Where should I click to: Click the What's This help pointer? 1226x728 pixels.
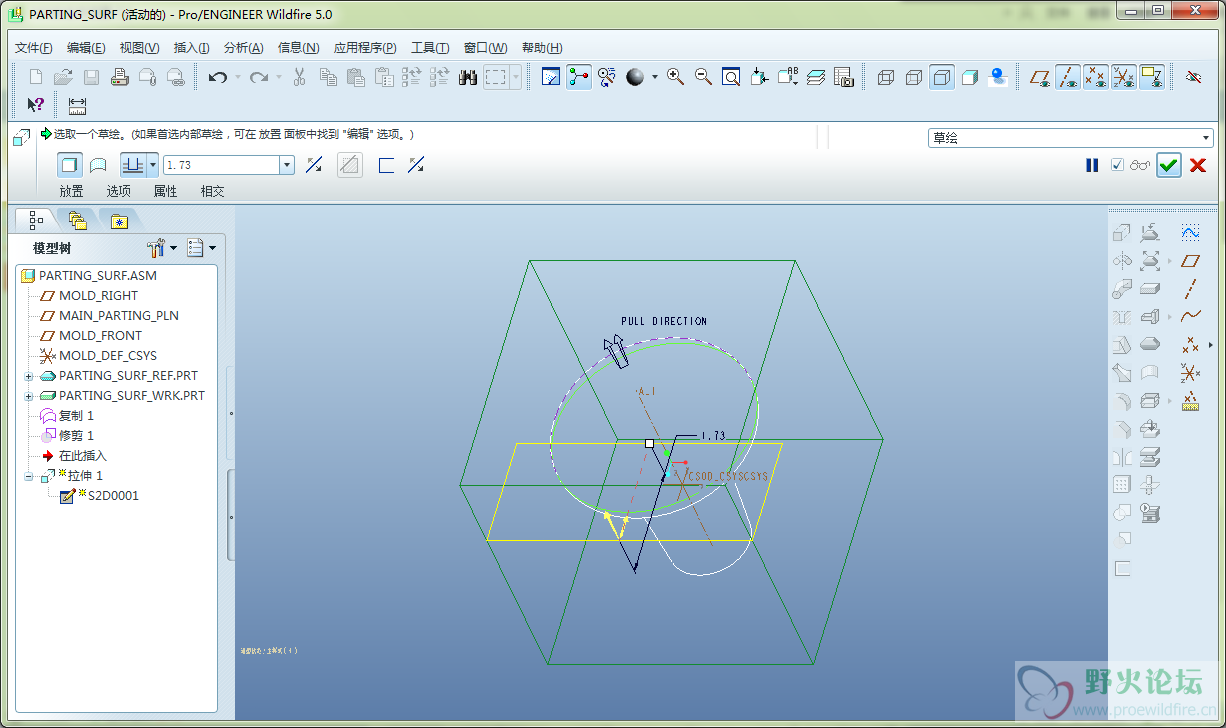pyautogui.click(x=35, y=105)
